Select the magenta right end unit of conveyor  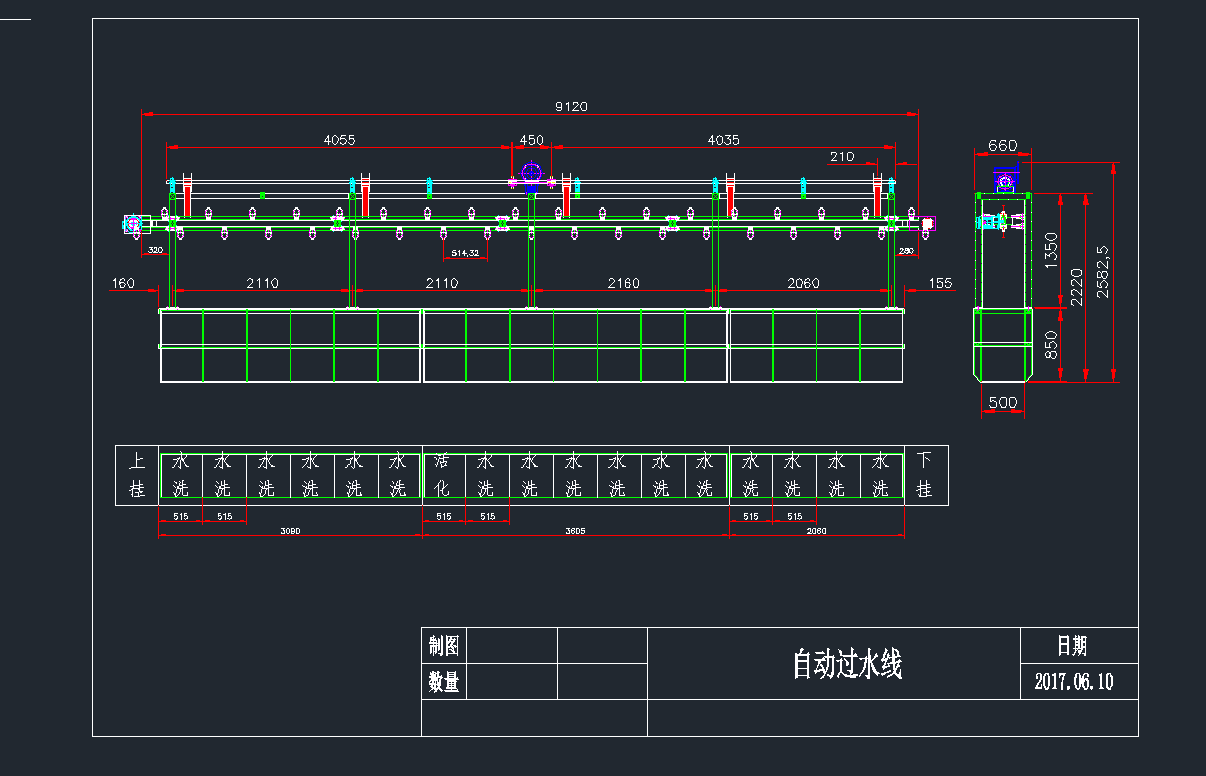[x=927, y=224]
